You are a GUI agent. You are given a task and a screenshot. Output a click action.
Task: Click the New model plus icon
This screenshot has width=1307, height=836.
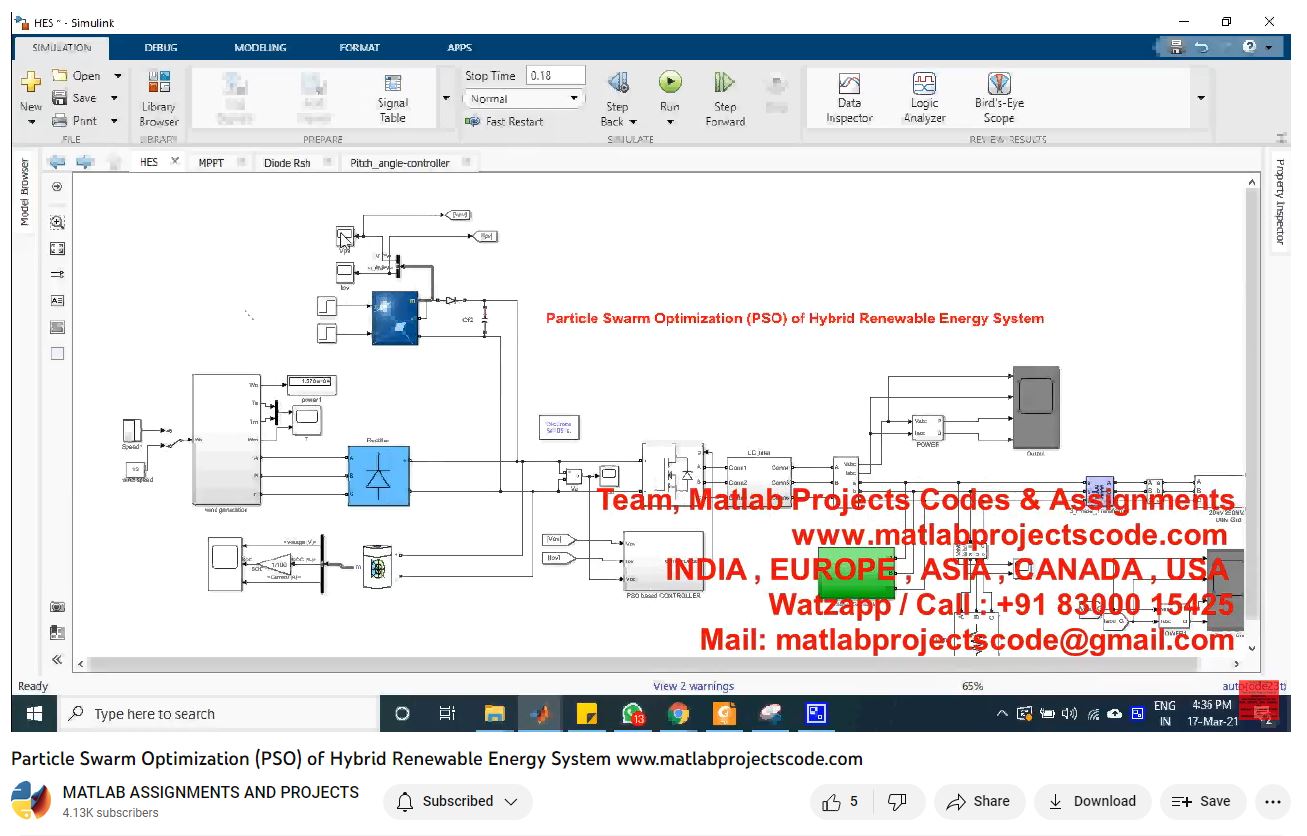coord(31,82)
